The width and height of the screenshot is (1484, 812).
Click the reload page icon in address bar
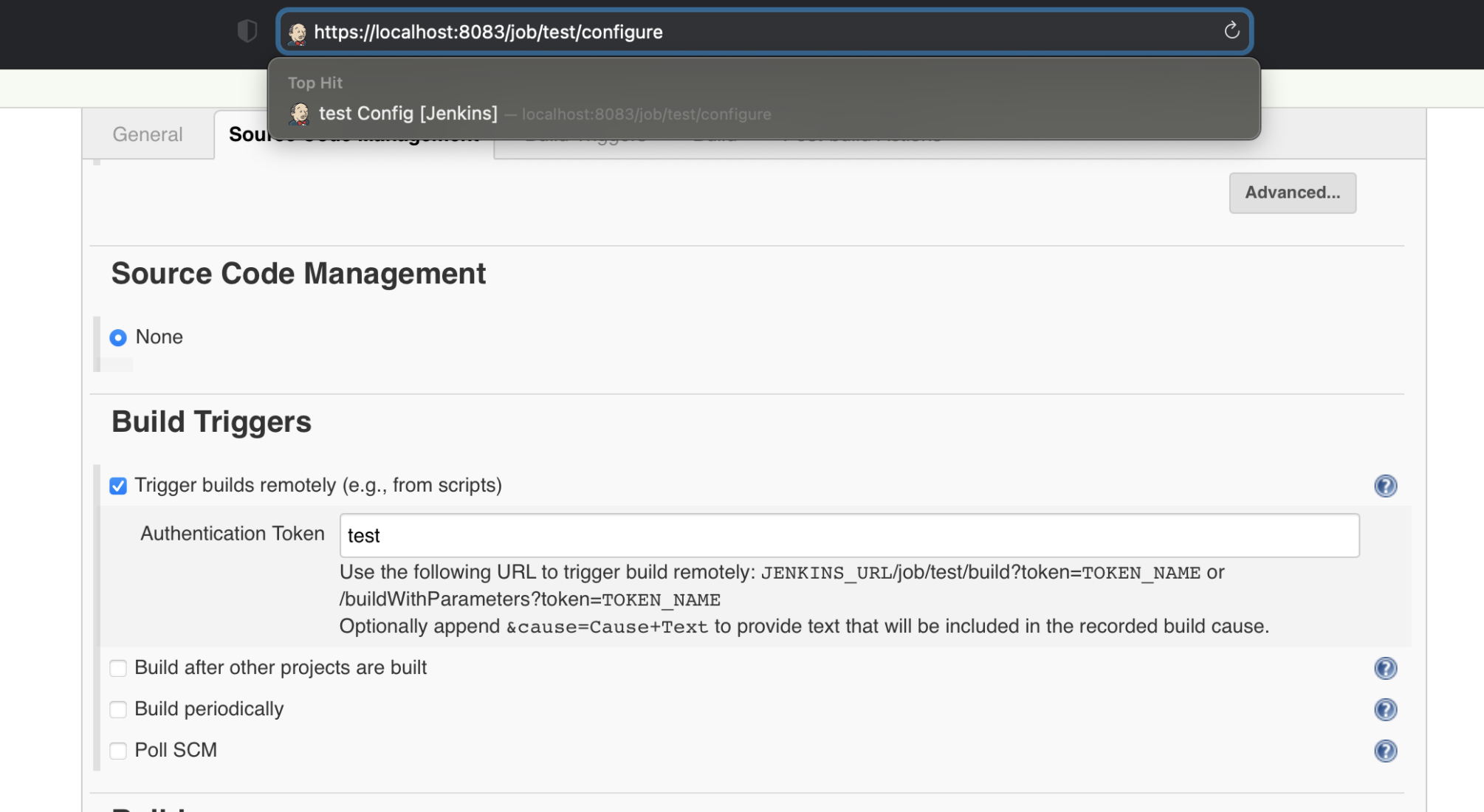[1231, 31]
